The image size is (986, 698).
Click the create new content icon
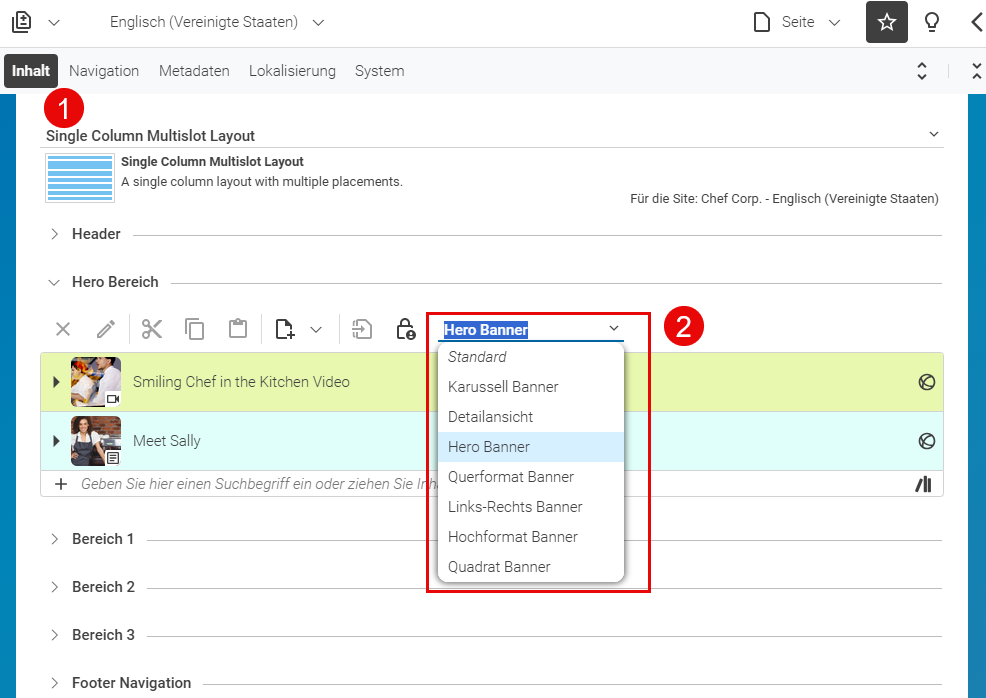coord(284,329)
